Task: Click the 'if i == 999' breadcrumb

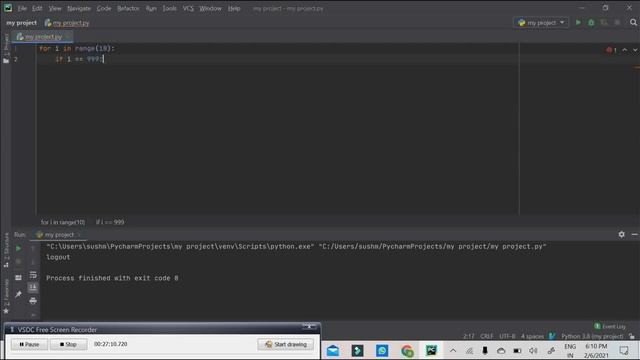Action: point(110,222)
